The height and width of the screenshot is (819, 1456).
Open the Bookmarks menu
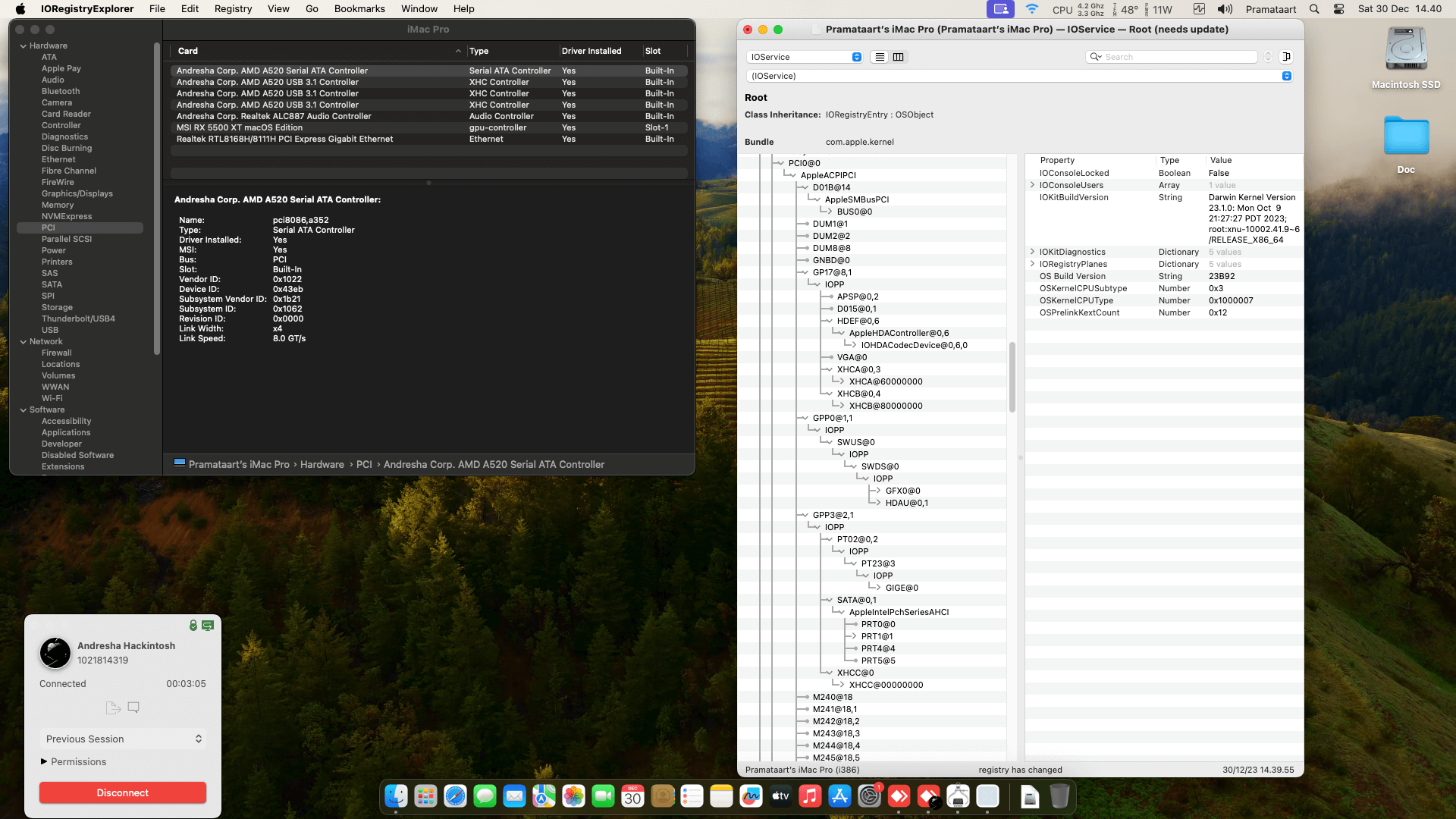tap(359, 9)
